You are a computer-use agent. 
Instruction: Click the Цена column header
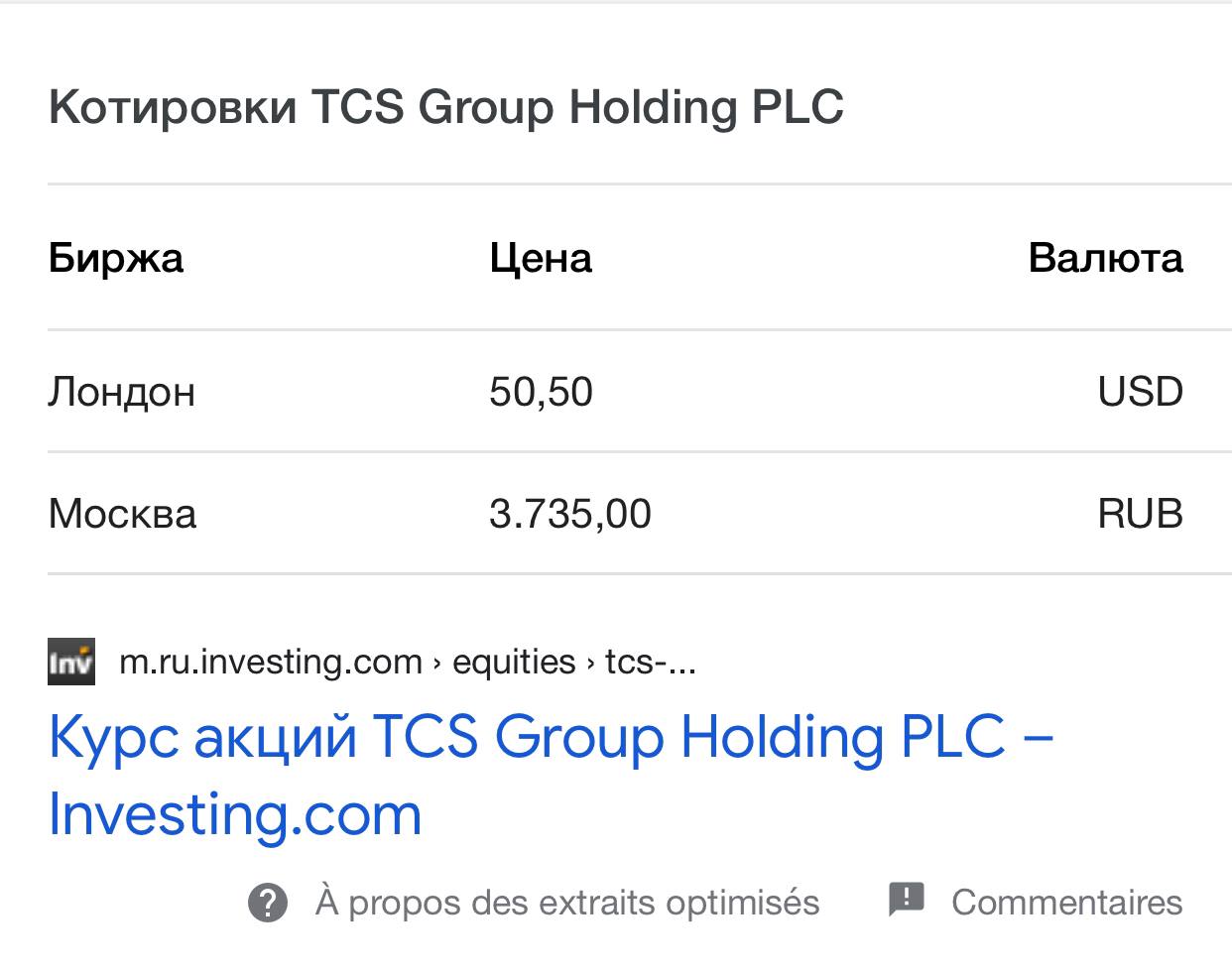541,258
